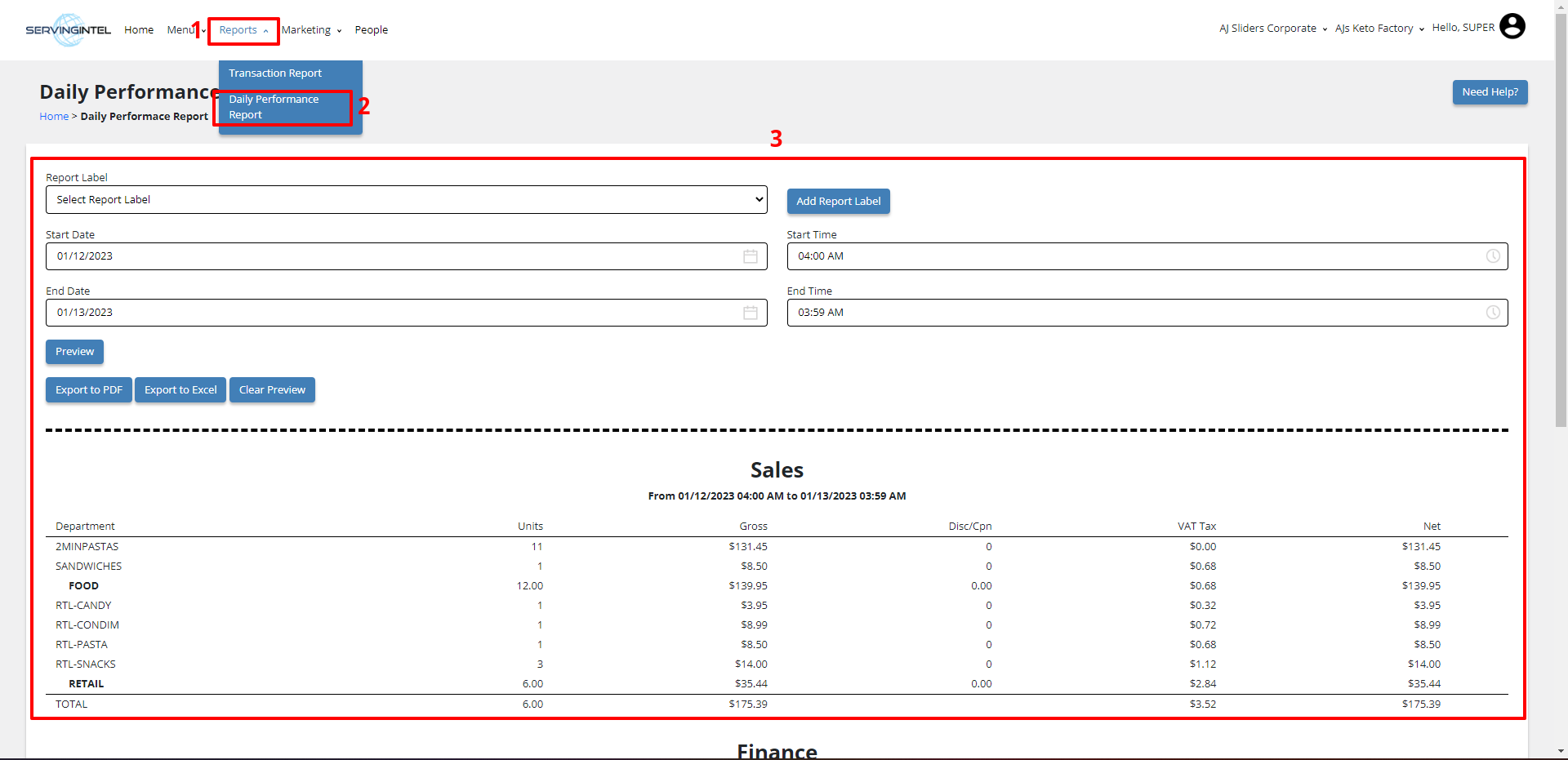Click the Need Help? button

click(x=1490, y=92)
